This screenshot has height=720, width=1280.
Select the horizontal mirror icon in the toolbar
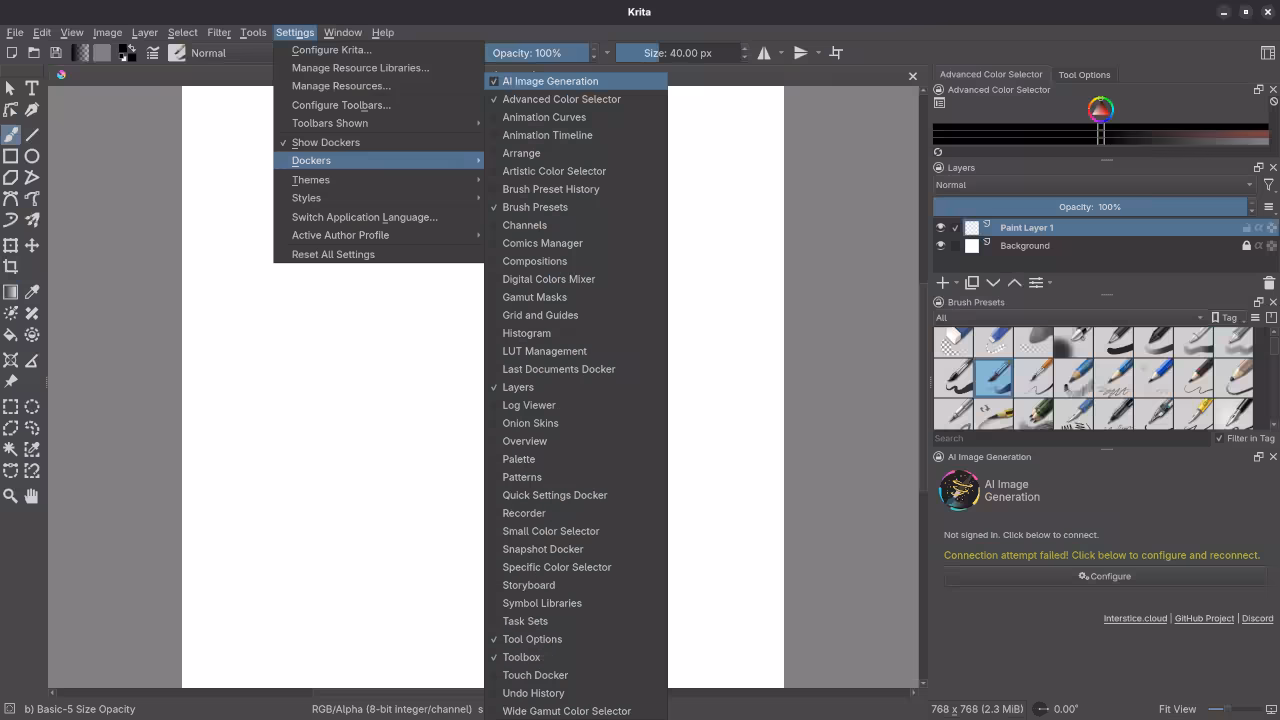click(764, 52)
